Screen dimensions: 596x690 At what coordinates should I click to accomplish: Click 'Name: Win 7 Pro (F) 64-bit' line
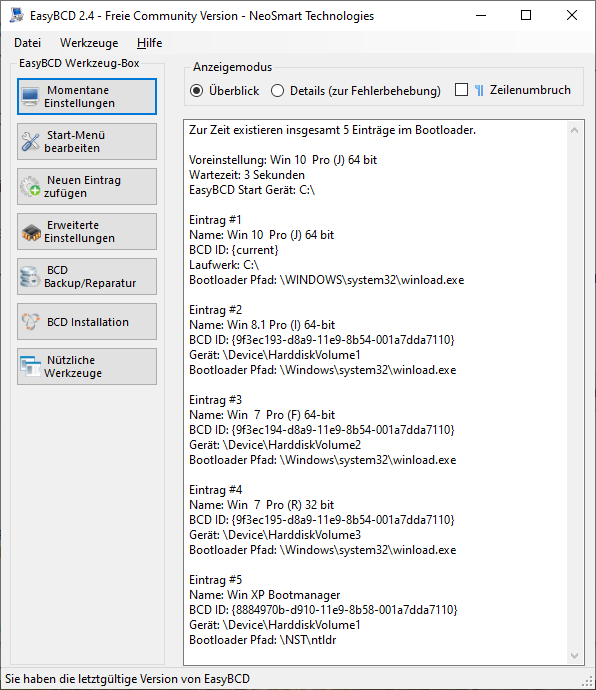click(x=262, y=415)
